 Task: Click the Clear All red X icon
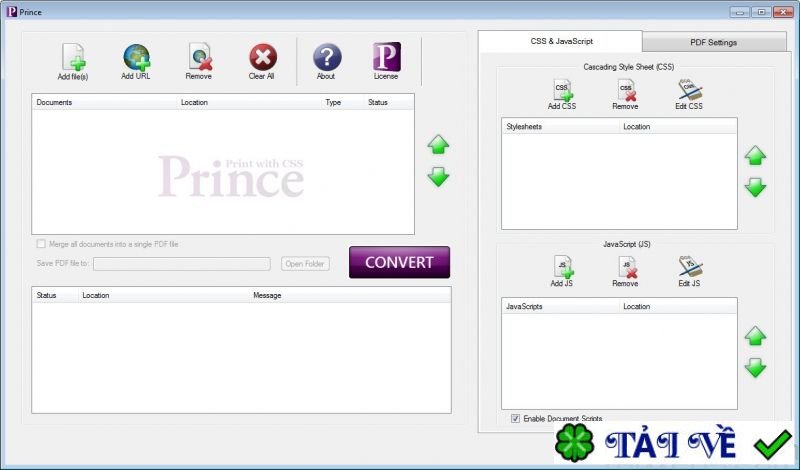[x=263, y=57]
